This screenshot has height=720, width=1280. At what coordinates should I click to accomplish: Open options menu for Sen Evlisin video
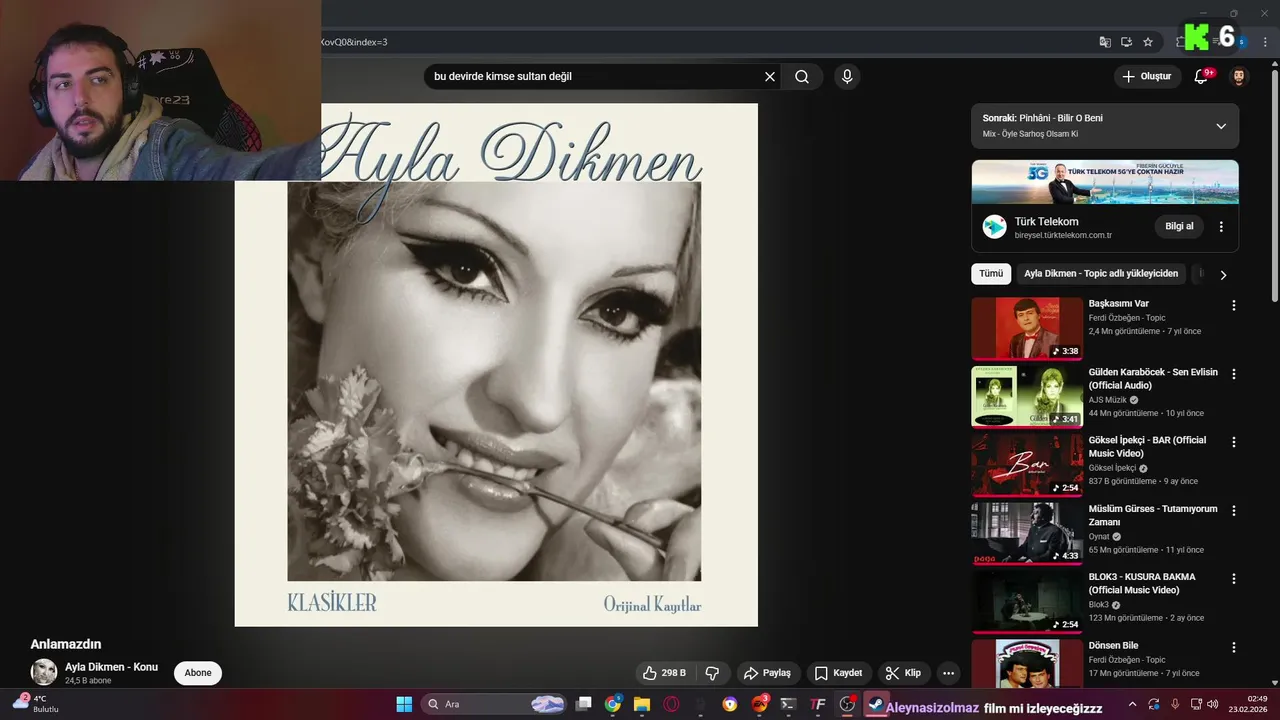tap(1233, 374)
